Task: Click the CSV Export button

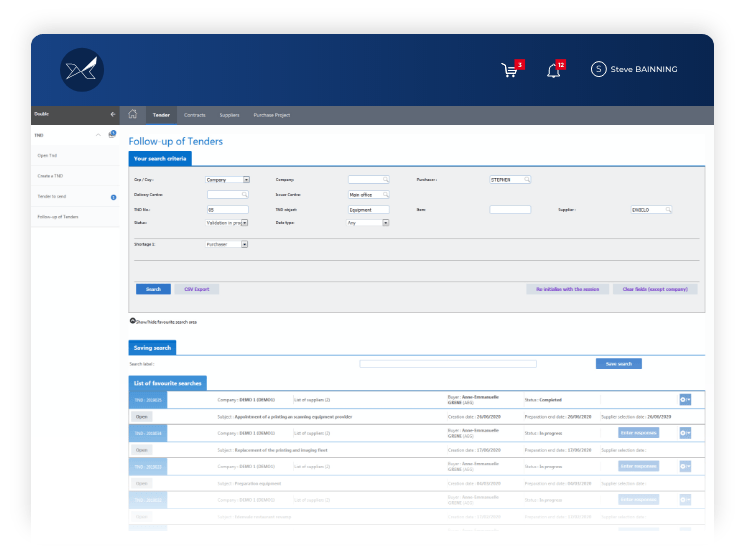Action: click(x=196, y=289)
